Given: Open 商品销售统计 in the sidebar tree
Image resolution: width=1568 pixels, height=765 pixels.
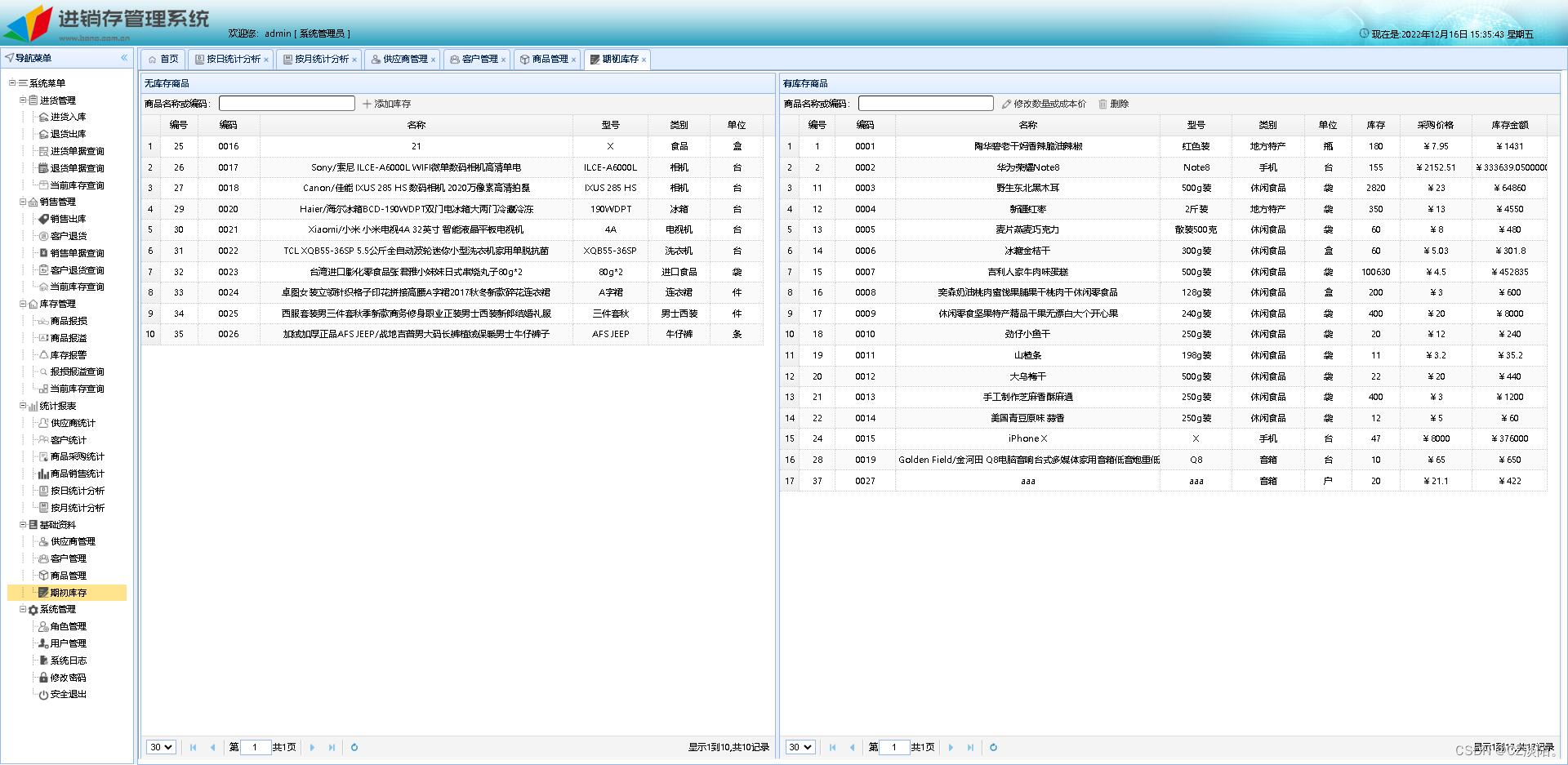Looking at the screenshot, I should [x=77, y=474].
